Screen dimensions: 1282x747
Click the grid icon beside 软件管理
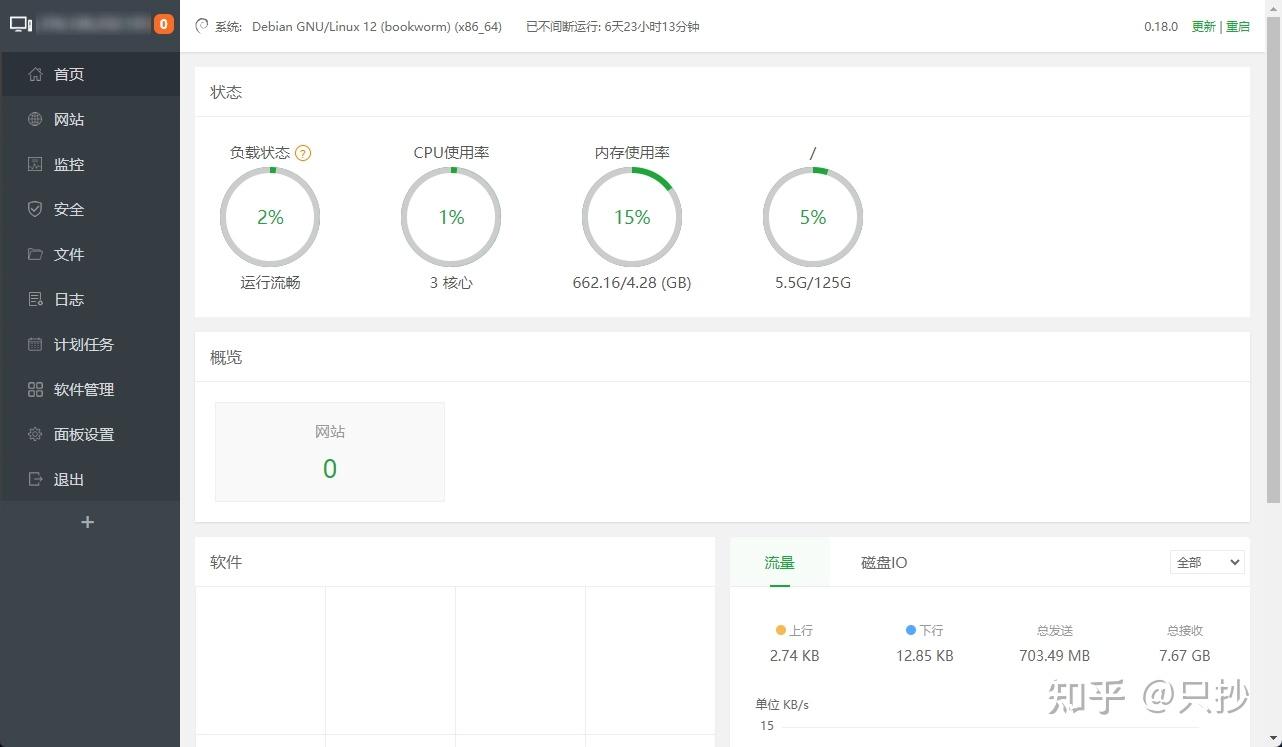point(35,389)
